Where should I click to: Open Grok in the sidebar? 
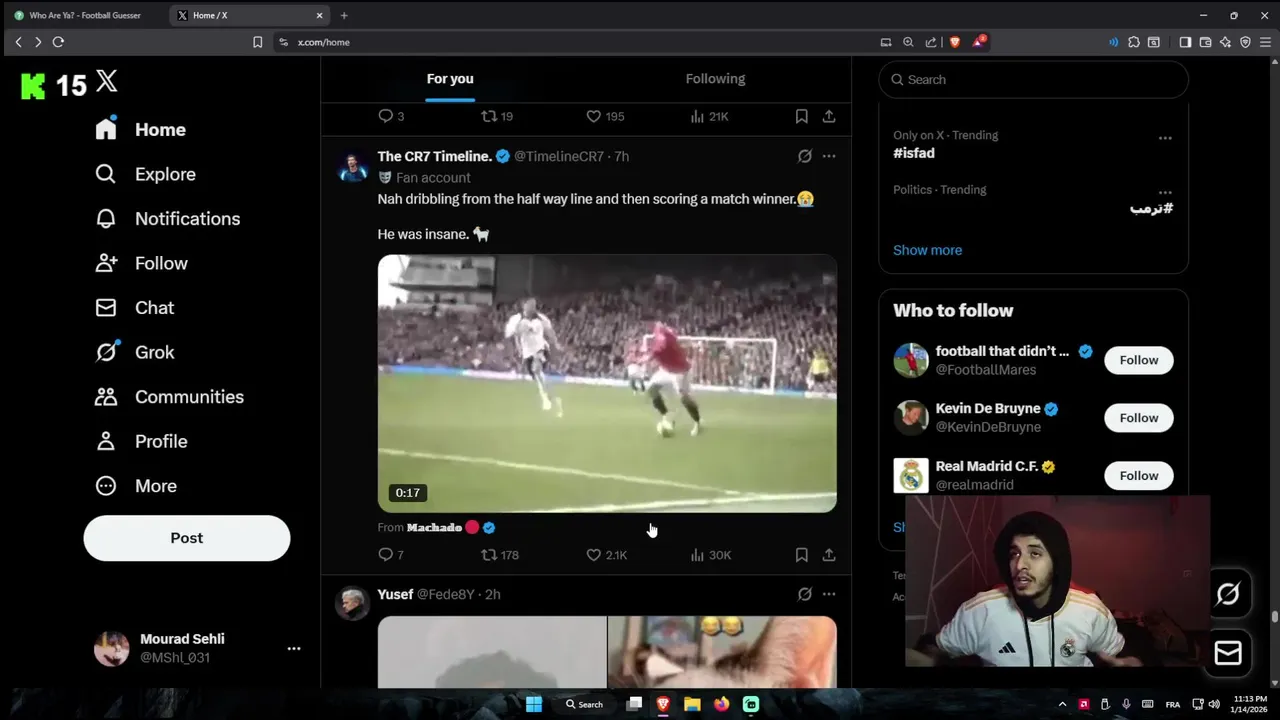135,352
